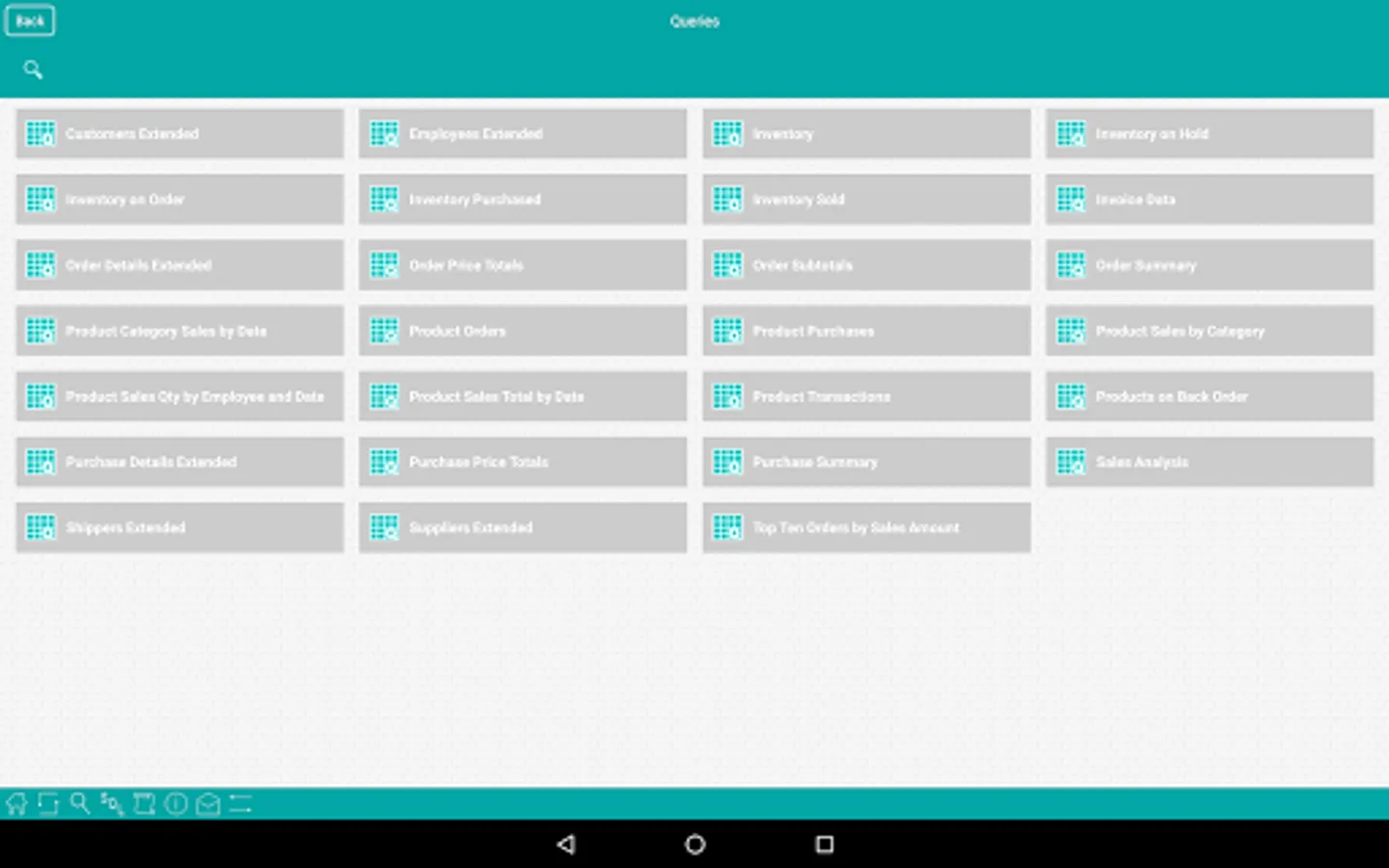
Task: Click the table icon beside Employees Extended
Action: pyautogui.click(x=384, y=133)
